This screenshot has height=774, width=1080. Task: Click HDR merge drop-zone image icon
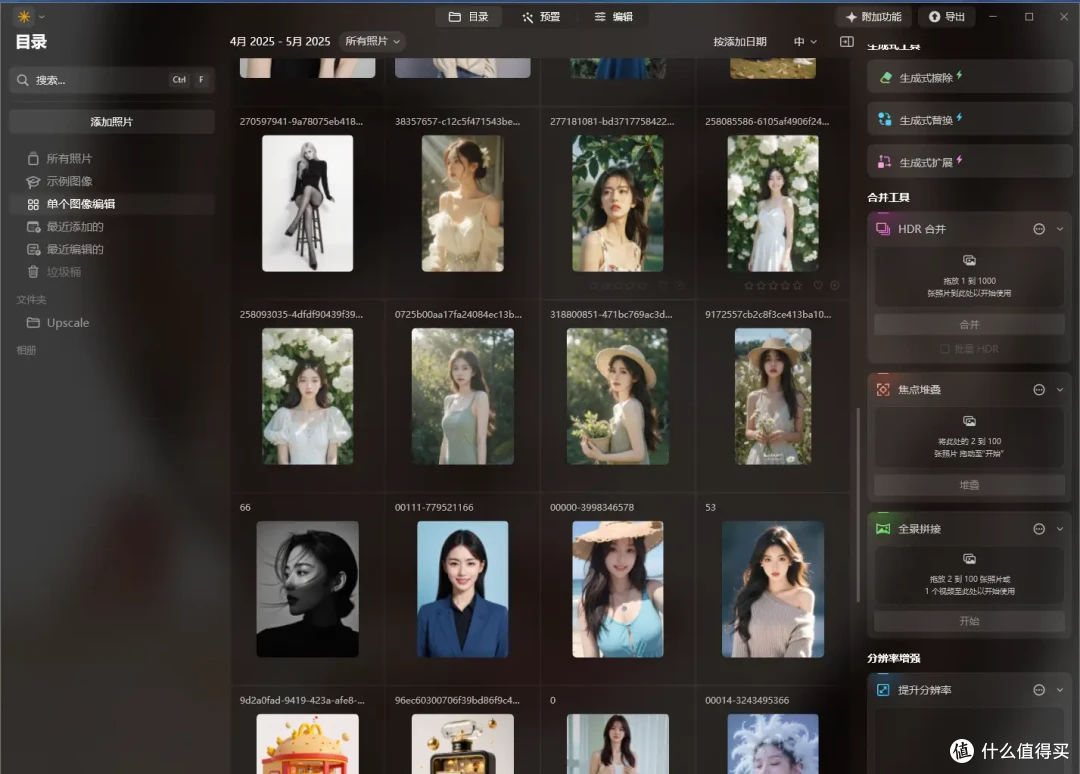(969, 260)
